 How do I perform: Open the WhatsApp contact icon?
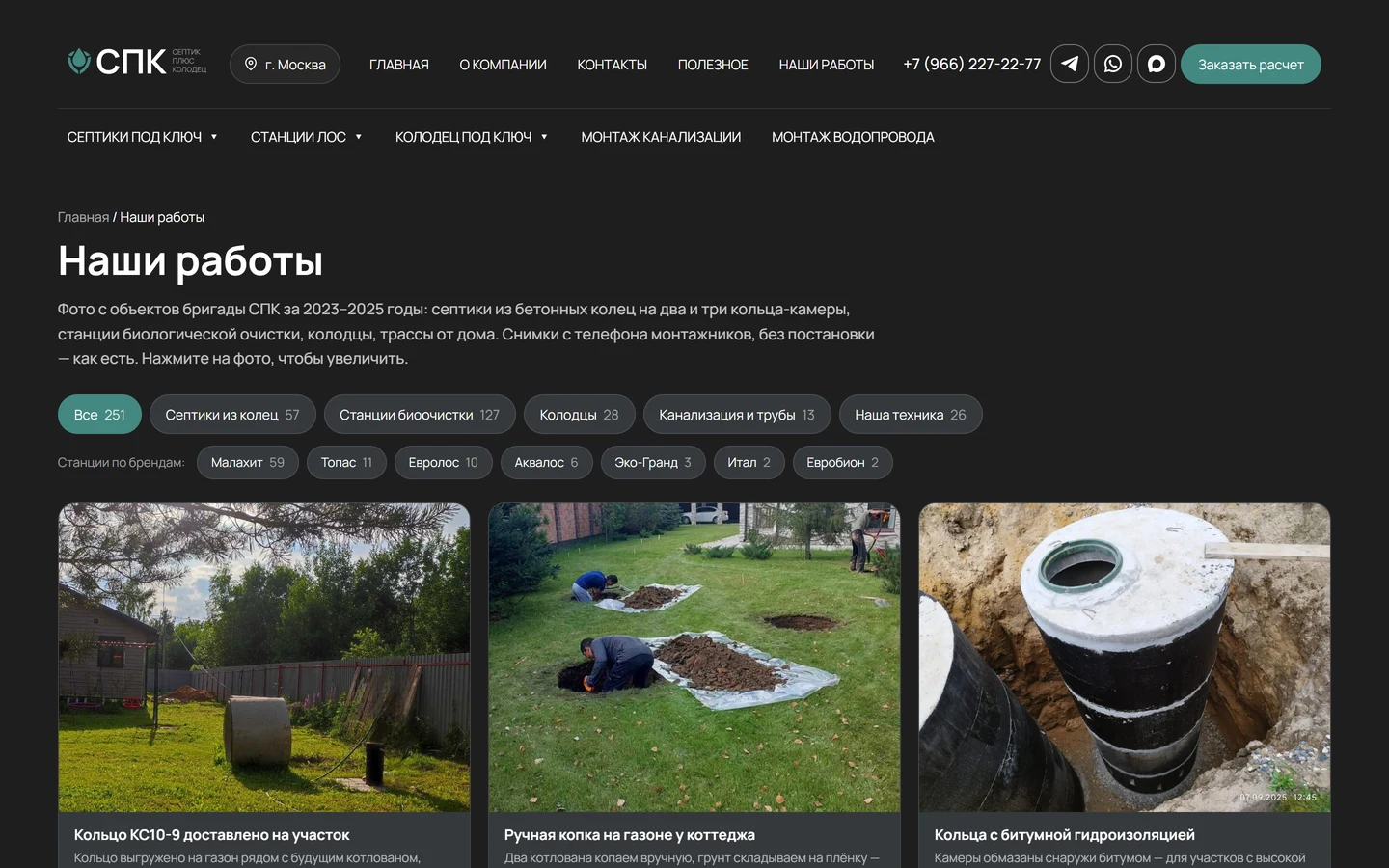pyautogui.click(x=1113, y=64)
